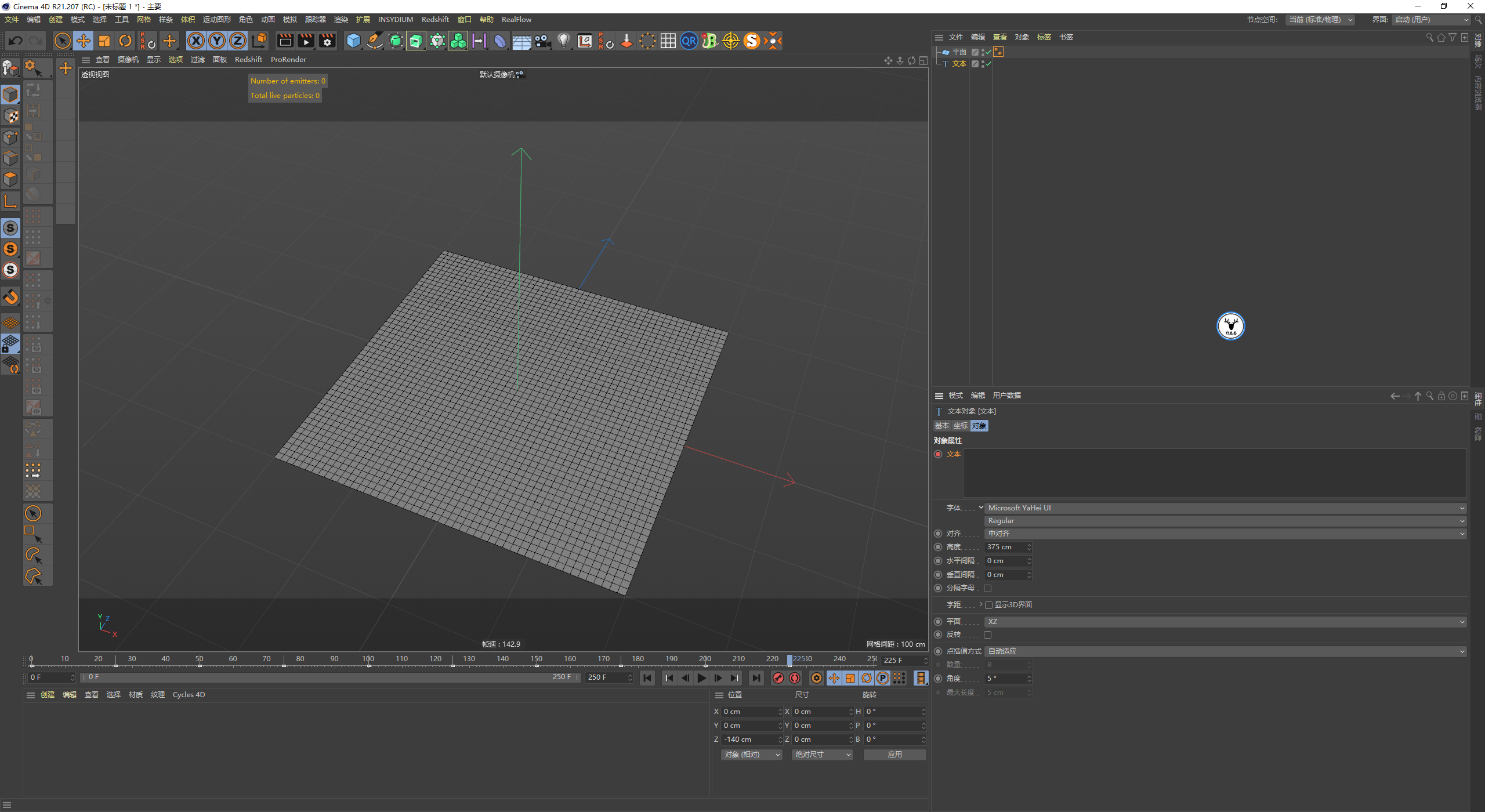Open the 运动图形 menu
The width and height of the screenshot is (1485, 812).
pos(216,20)
